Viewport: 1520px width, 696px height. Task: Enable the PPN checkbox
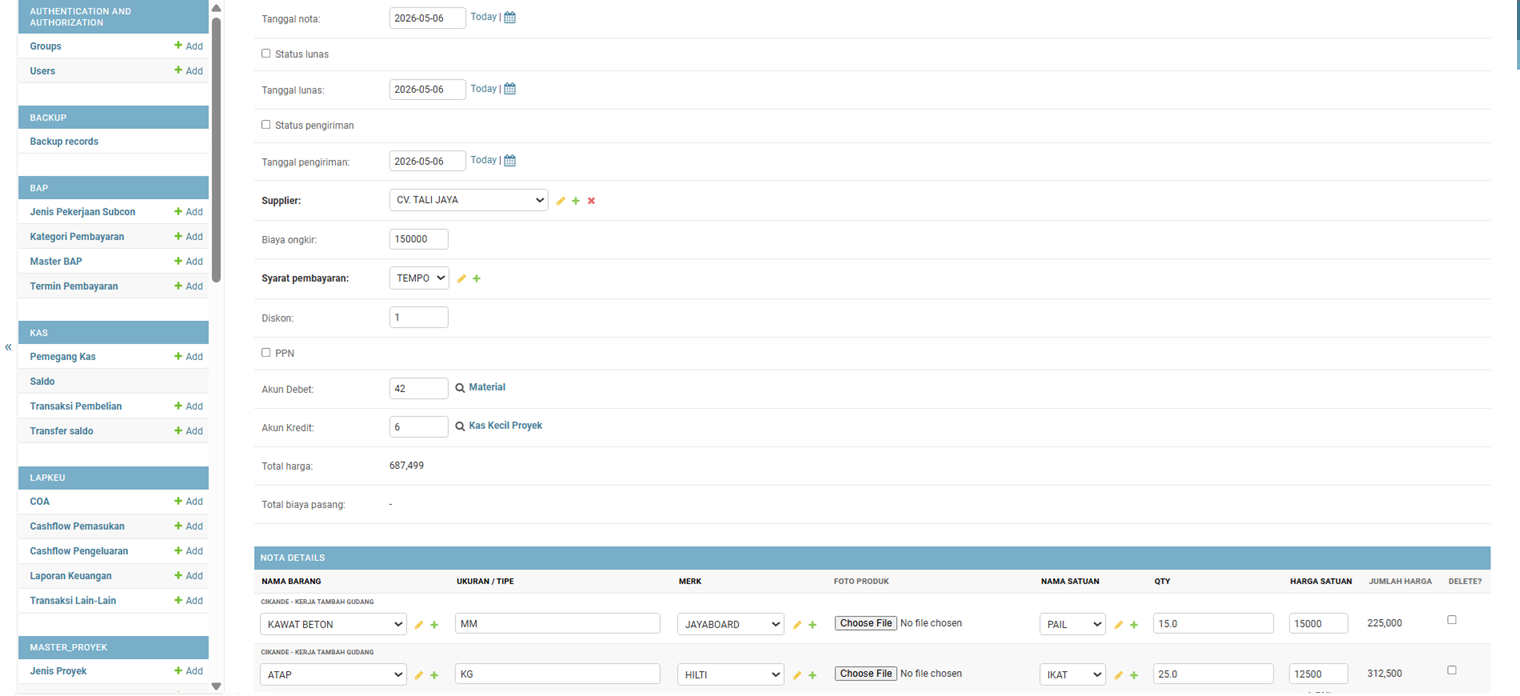point(266,353)
